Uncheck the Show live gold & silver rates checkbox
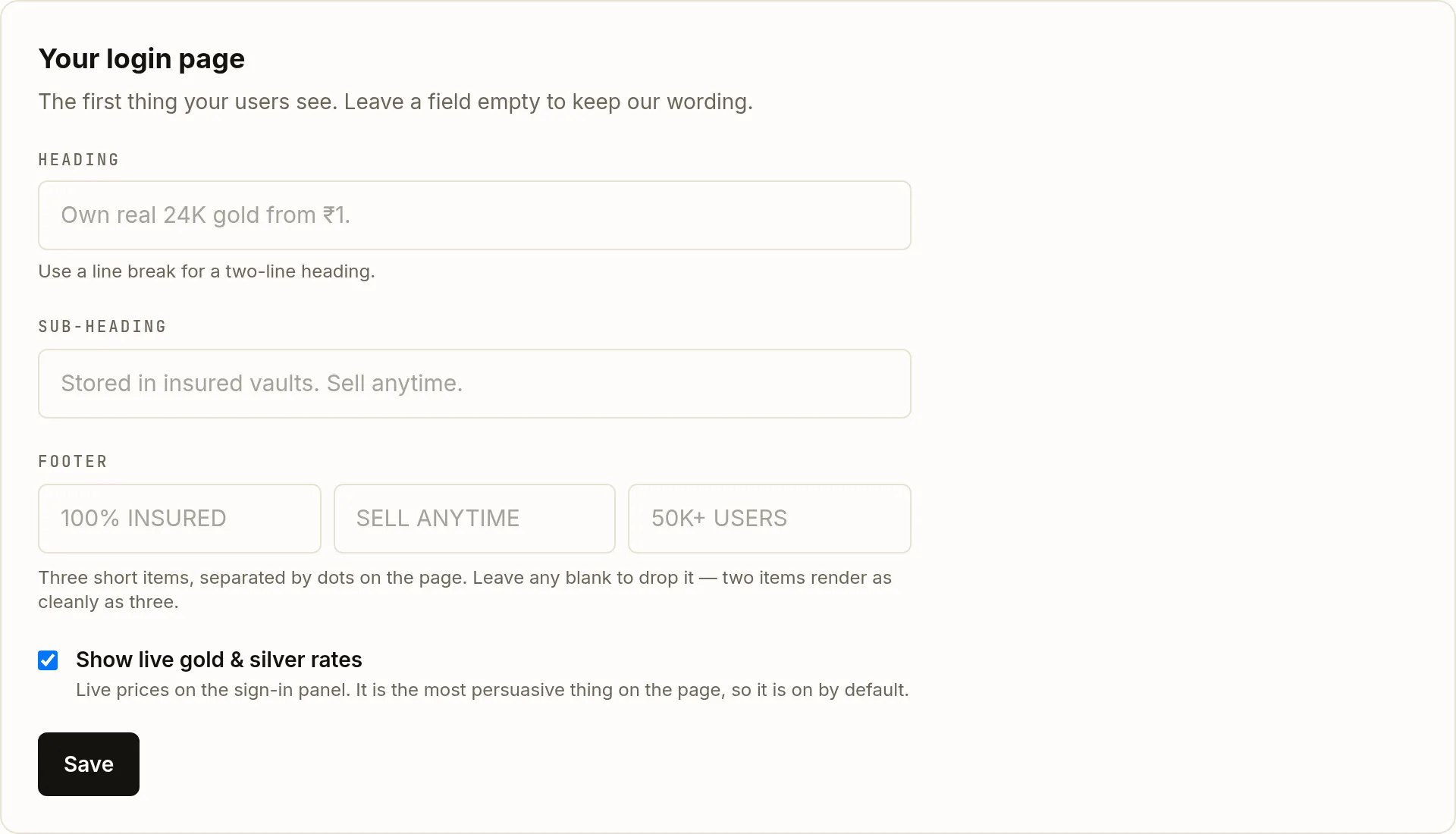Viewport: 1456px width, 834px height. pos(48,660)
